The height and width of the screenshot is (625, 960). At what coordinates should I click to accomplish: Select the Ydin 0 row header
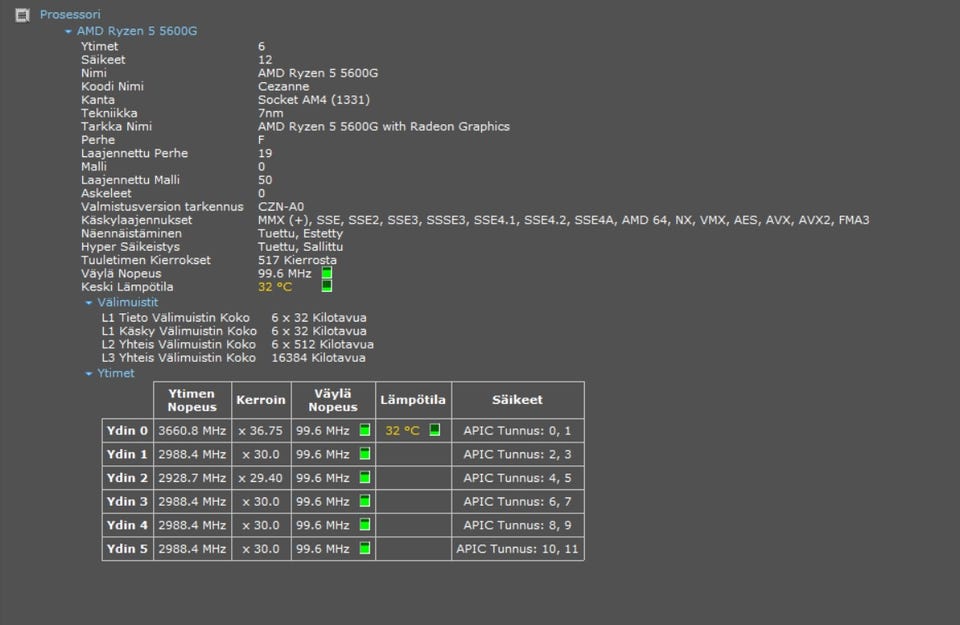pyautogui.click(x=127, y=431)
